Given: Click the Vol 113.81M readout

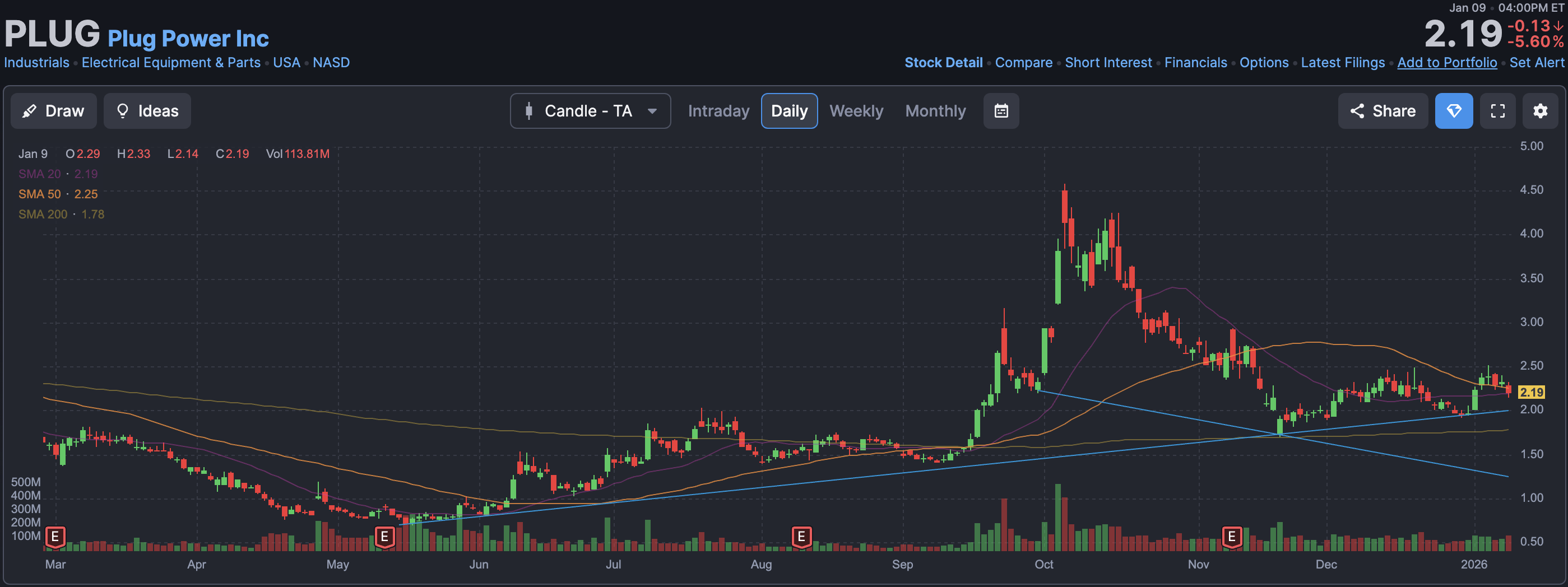Looking at the screenshot, I should [x=298, y=154].
